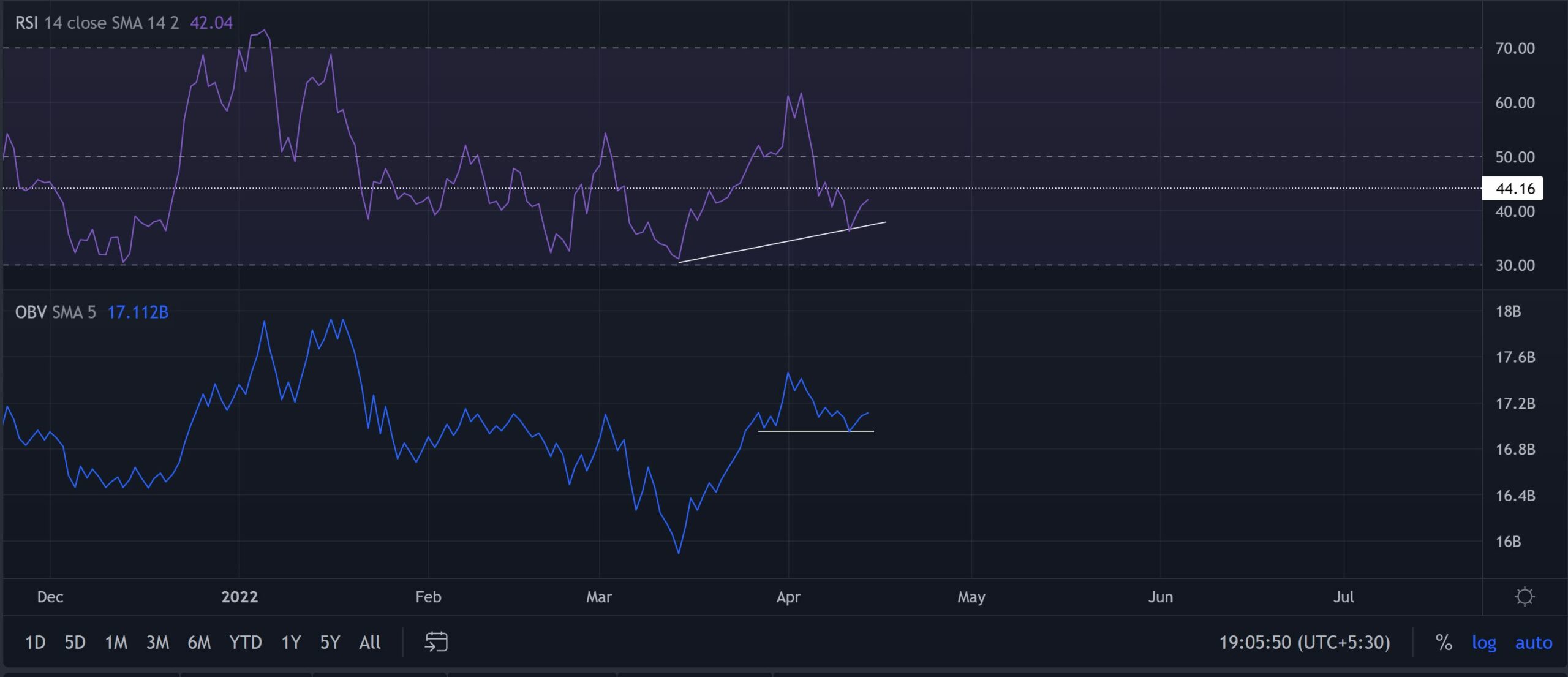Click the OBV value 17.112B

pyautogui.click(x=138, y=312)
